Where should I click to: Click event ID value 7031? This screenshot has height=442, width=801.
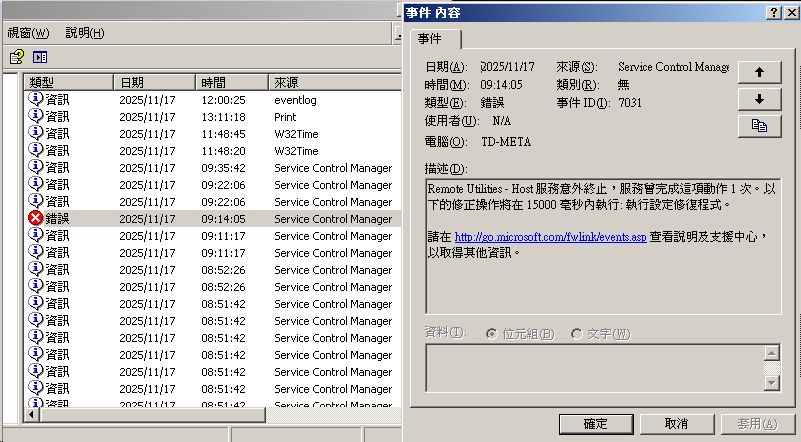[630, 103]
